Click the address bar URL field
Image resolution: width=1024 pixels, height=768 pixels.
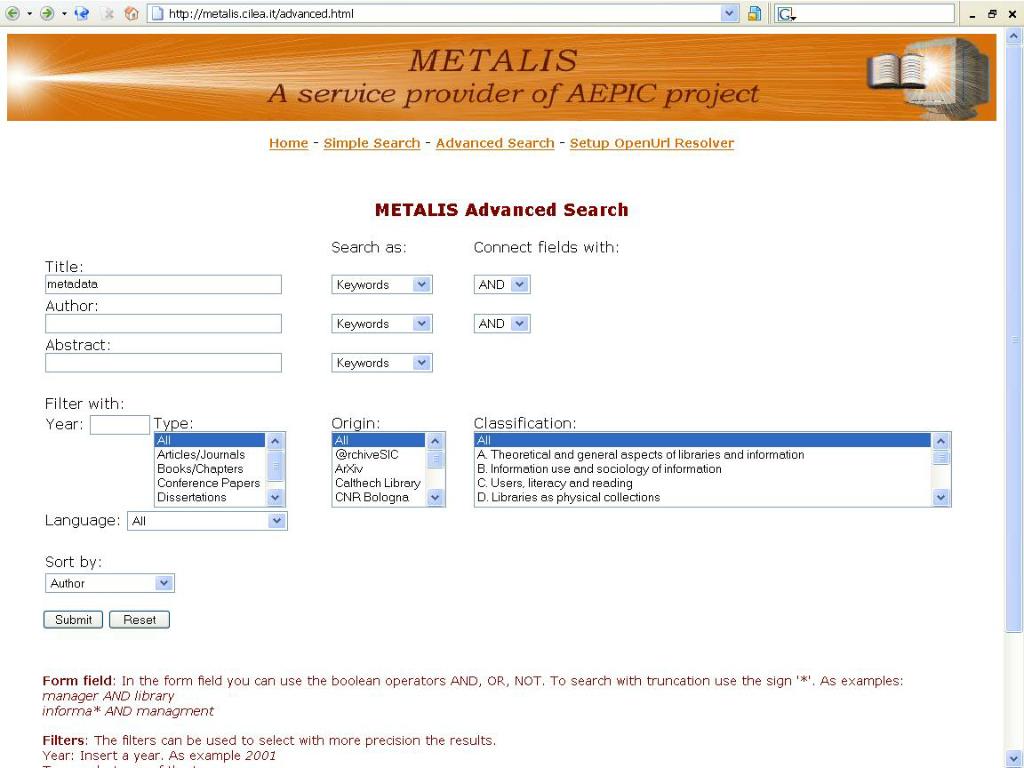tap(441, 14)
